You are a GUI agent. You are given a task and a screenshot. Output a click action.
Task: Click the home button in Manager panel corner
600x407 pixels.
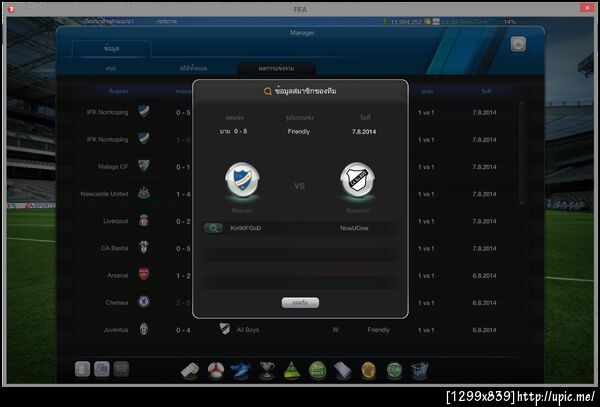click(518, 44)
